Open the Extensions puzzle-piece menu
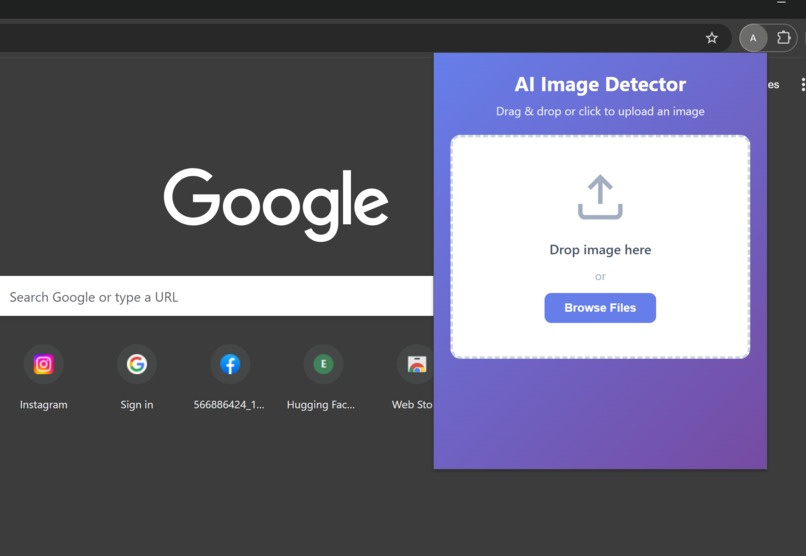The image size is (806, 556). coord(783,38)
